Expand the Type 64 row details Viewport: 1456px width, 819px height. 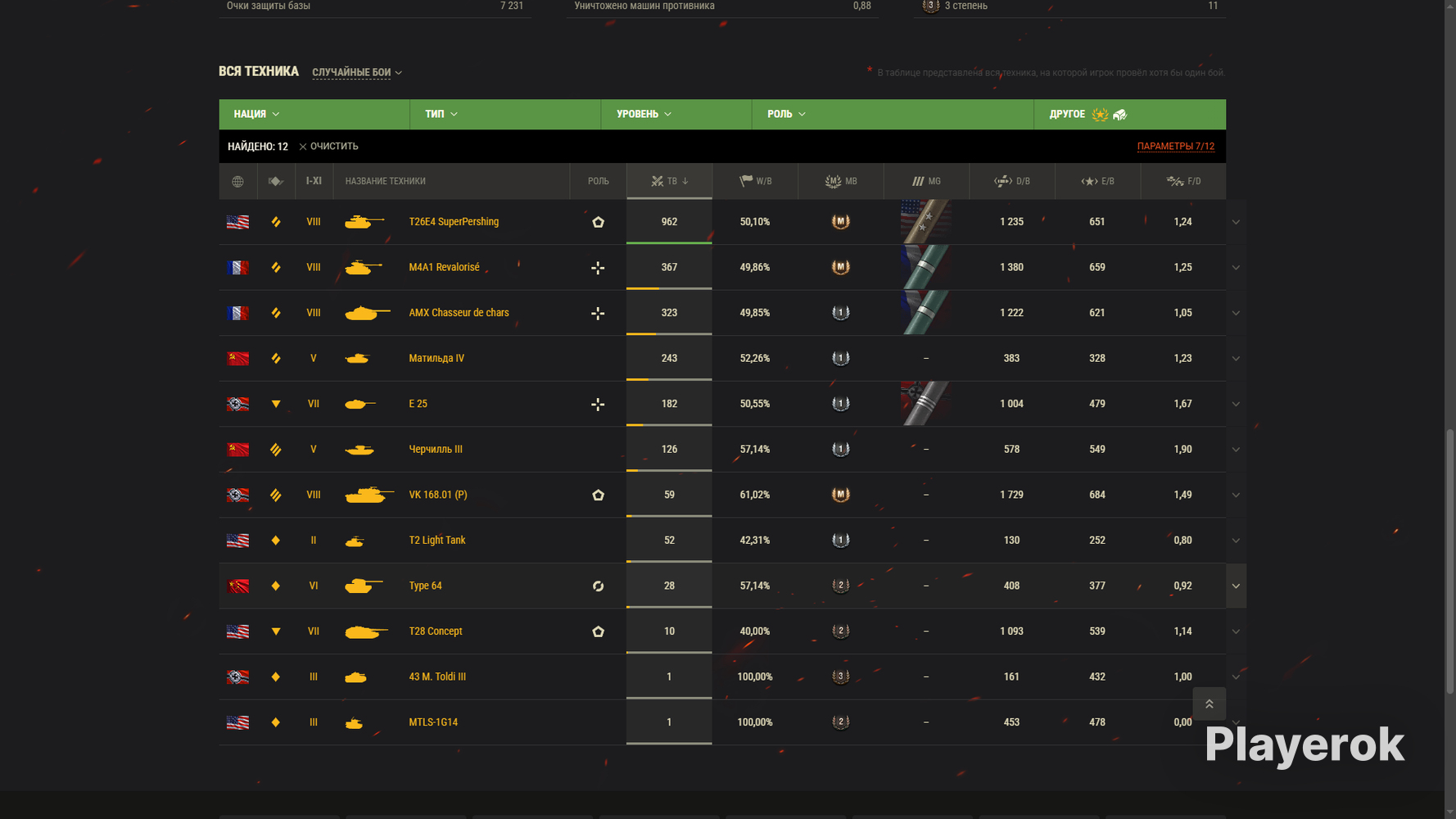1236,586
